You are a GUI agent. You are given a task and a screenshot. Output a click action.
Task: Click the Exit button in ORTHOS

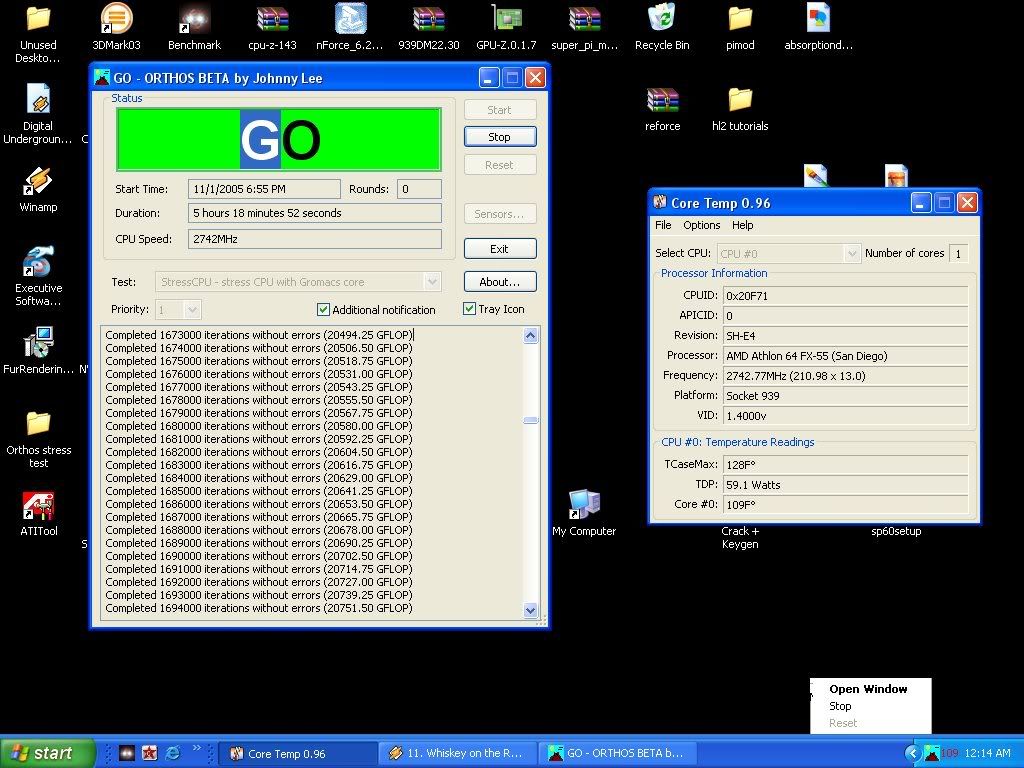coord(500,249)
